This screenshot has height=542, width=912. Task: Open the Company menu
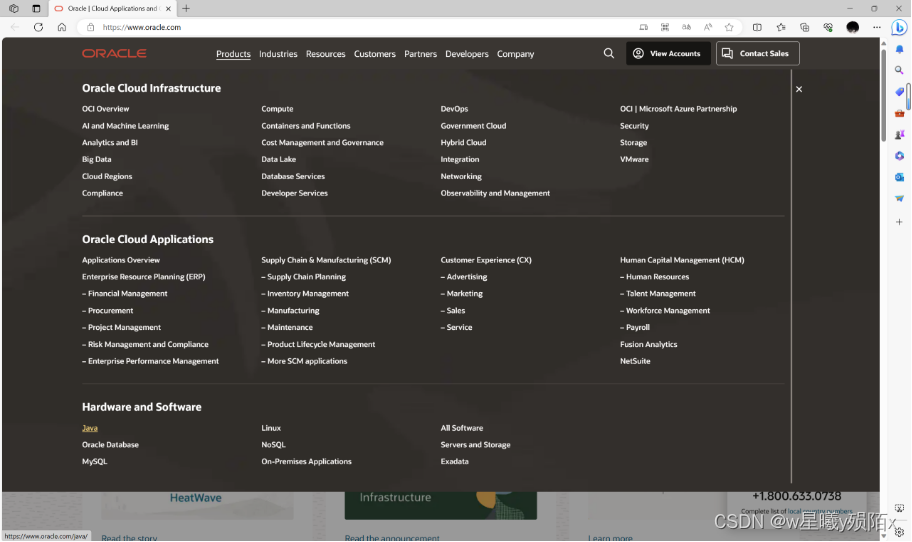515,54
